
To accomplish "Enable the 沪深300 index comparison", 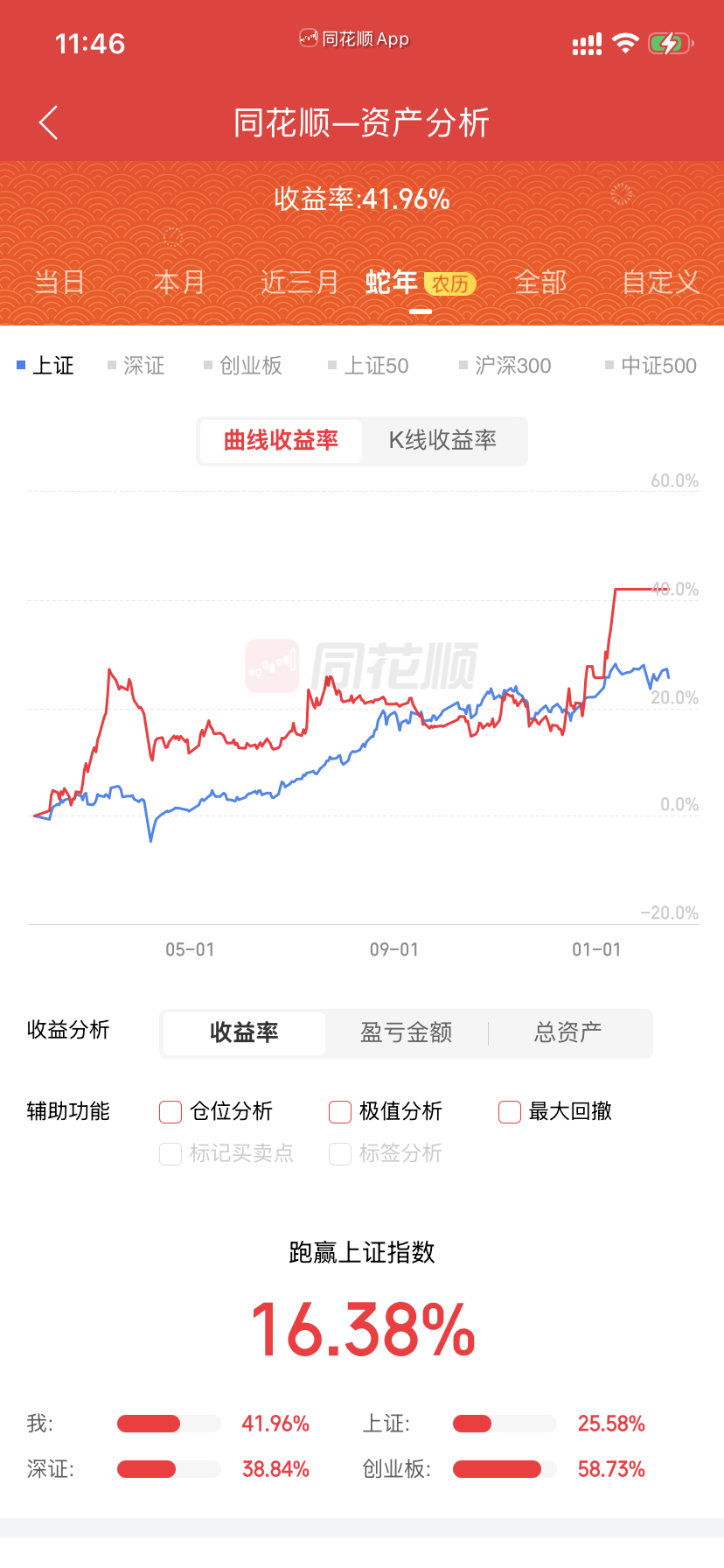I will 505,366.
